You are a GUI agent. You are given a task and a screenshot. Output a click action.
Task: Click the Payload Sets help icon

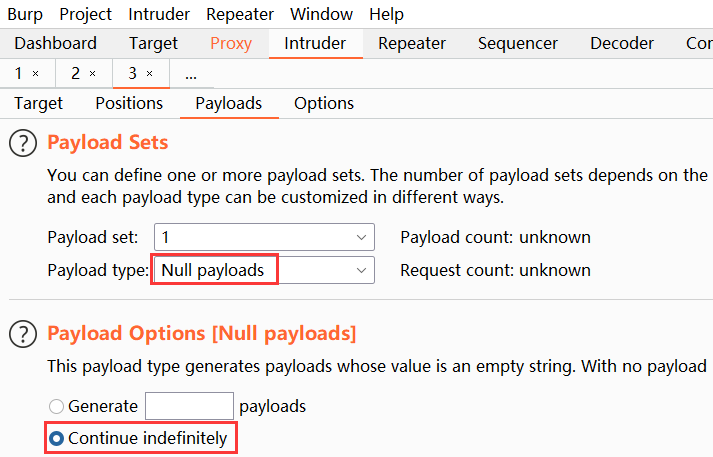[21, 143]
